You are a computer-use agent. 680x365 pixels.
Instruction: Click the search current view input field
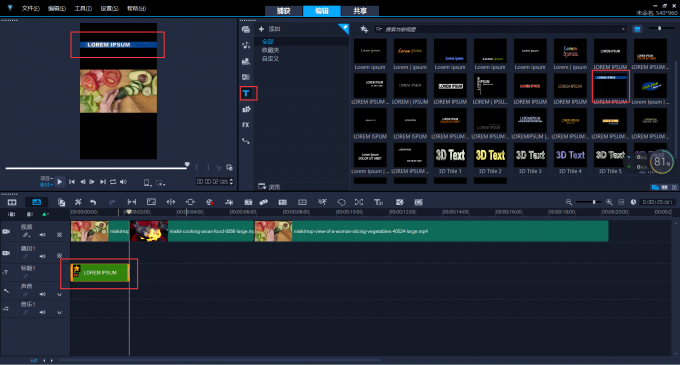(x=500, y=29)
